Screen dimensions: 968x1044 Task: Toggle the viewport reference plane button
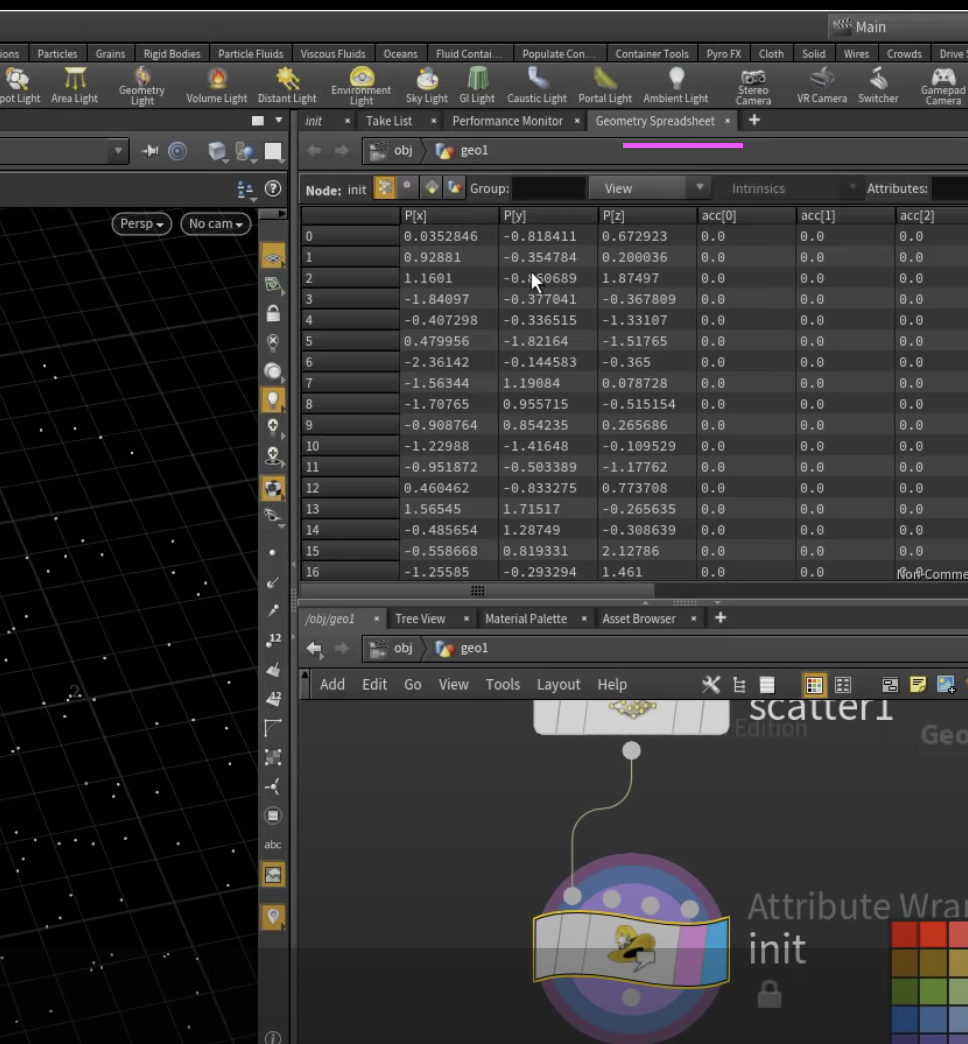pos(273,258)
